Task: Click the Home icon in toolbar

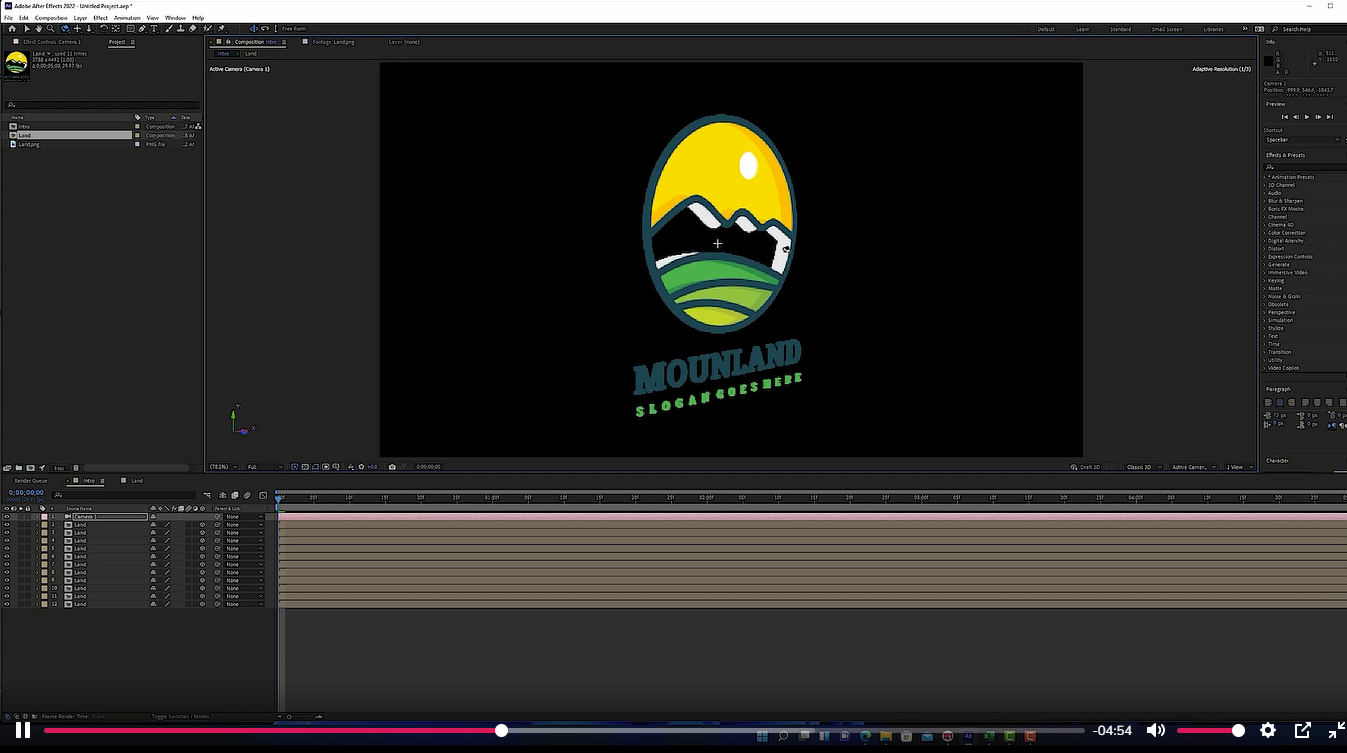Action: (x=12, y=29)
